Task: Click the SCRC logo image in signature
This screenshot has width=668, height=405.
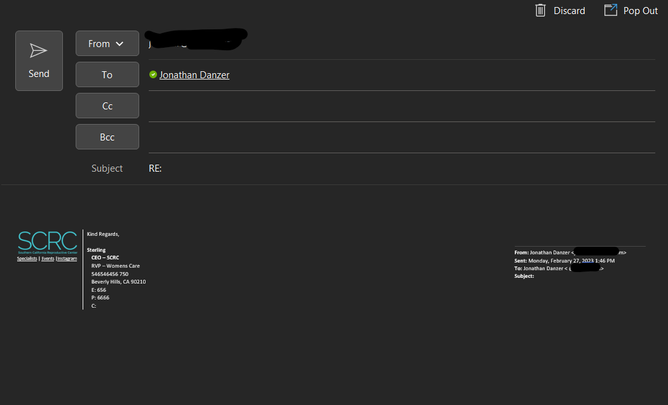Action: 47,242
